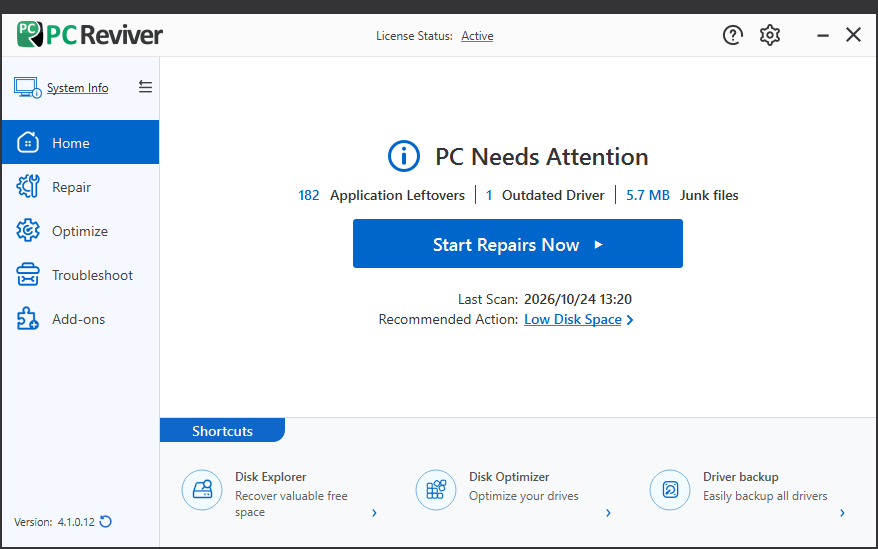Collapse sidebar using the hamburger menu icon

(x=146, y=87)
